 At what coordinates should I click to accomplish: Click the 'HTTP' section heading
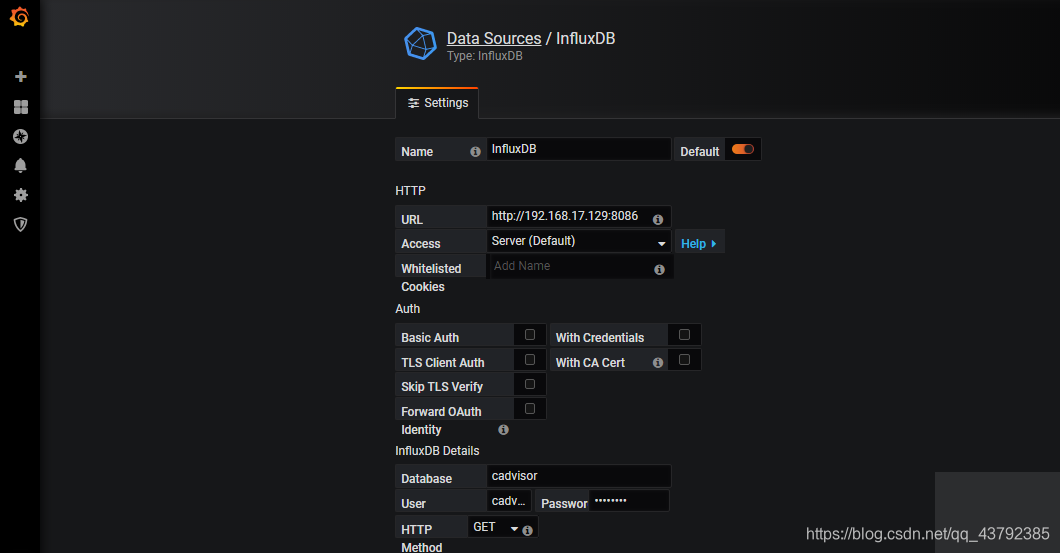(410, 191)
